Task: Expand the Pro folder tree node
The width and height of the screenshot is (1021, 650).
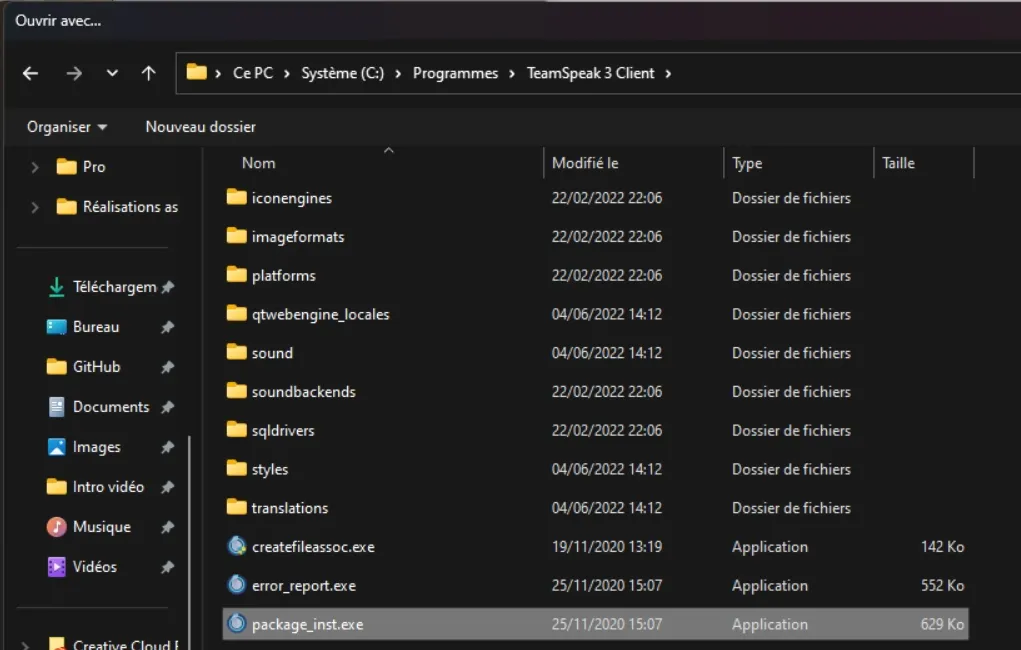Action: (35, 167)
